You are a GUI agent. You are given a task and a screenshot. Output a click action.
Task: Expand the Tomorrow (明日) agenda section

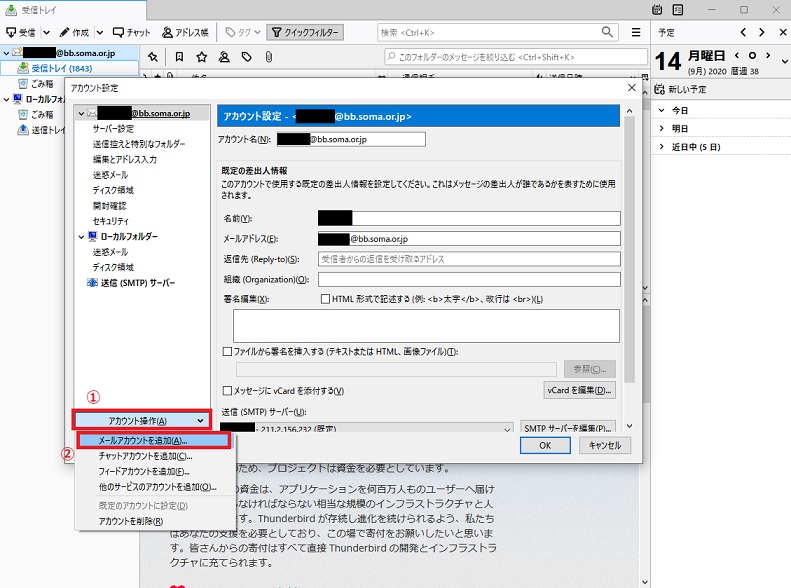[x=661, y=128]
